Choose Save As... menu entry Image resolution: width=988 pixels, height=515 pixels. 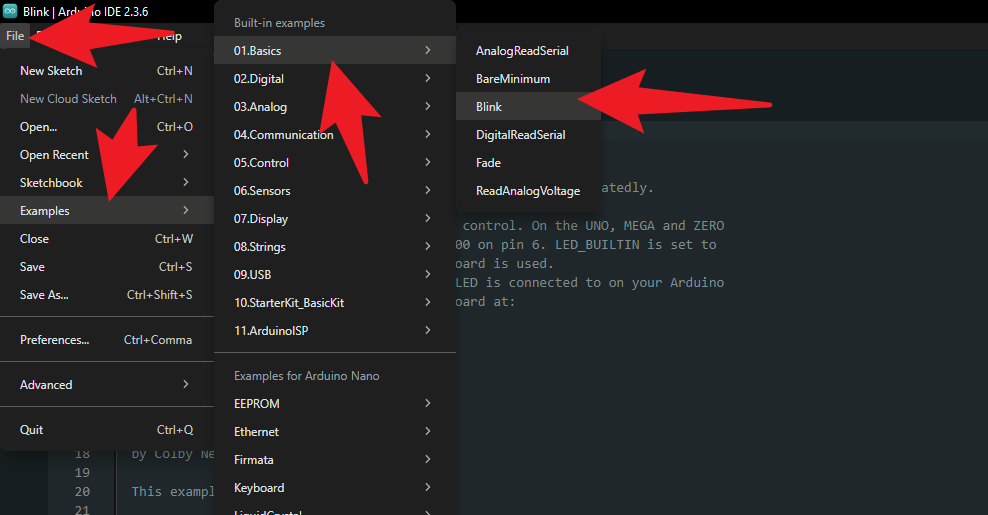106,294
